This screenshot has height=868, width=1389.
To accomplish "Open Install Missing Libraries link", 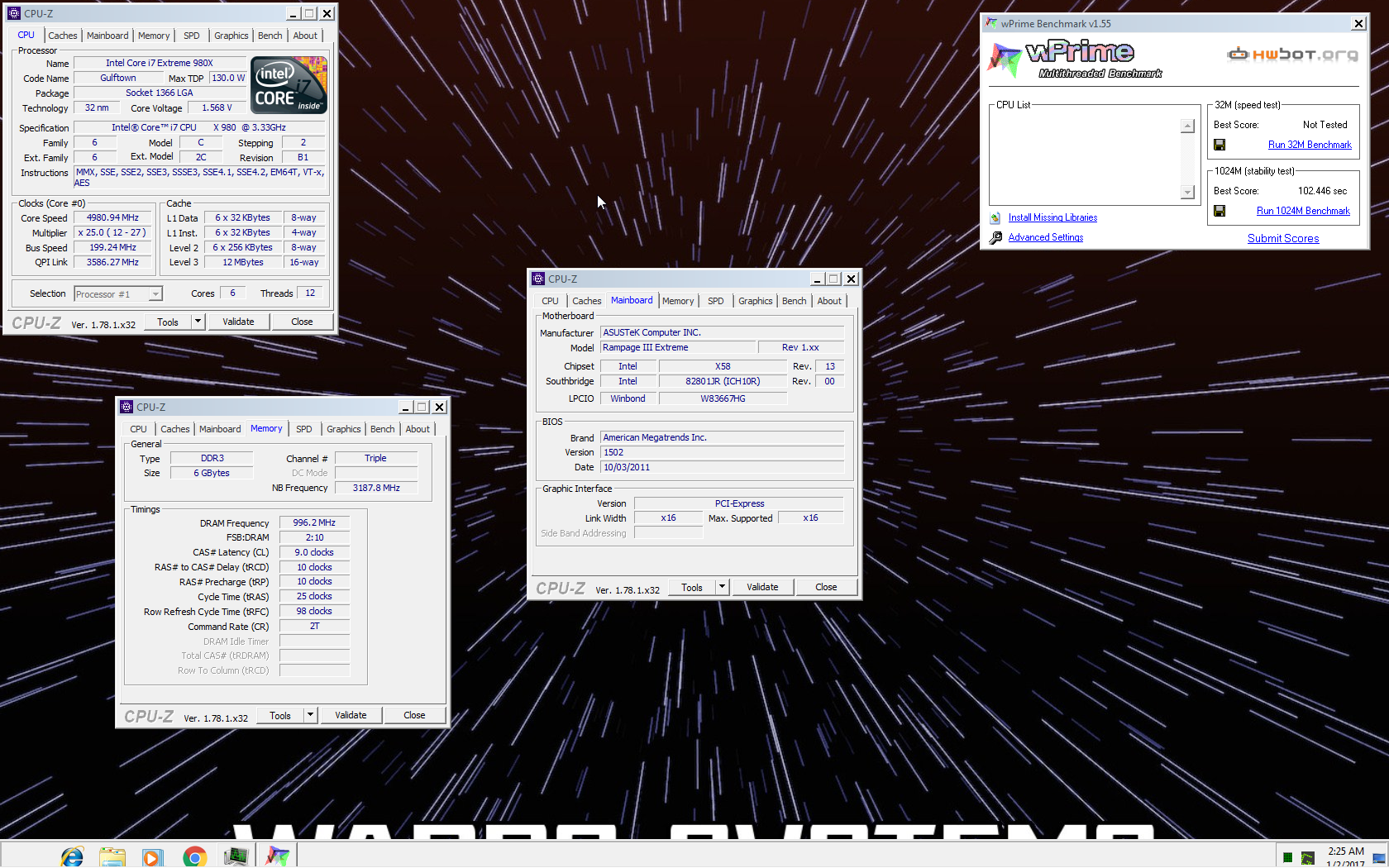I will click(1052, 217).
